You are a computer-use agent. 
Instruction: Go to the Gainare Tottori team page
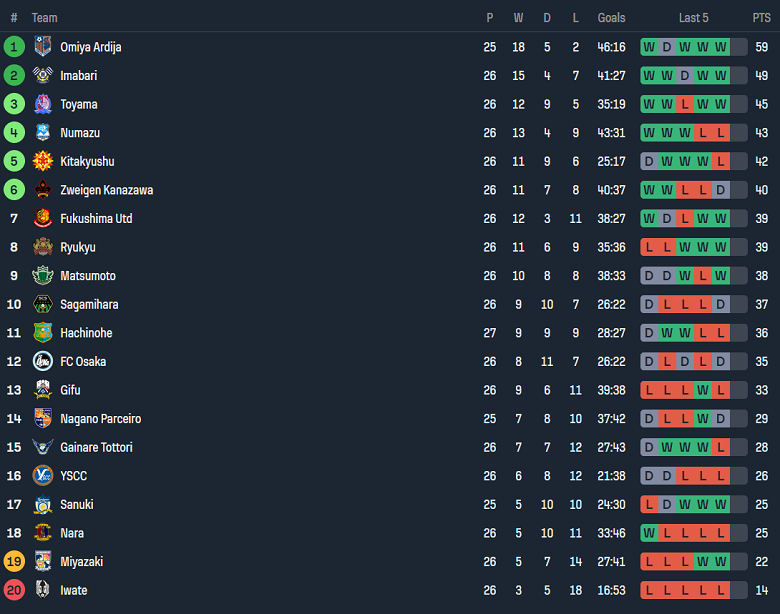[x=97, y=447]
